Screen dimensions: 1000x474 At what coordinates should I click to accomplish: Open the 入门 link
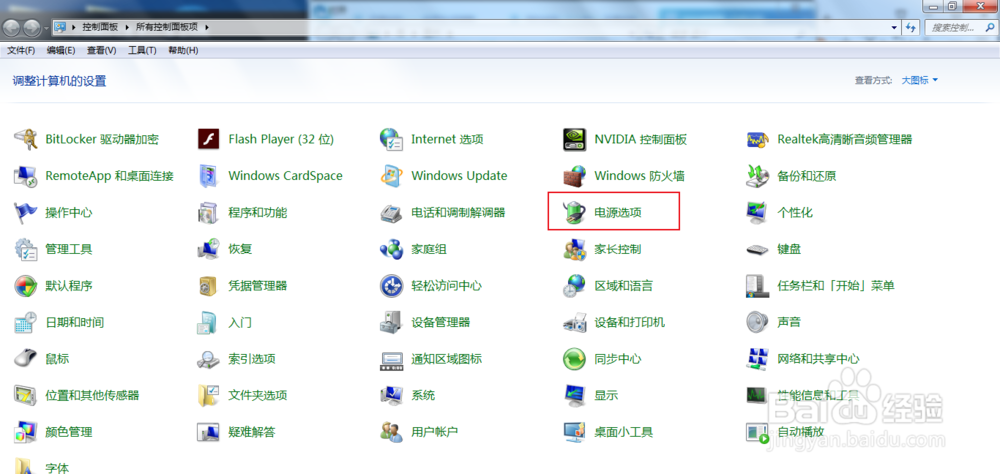(x=240, y=322)
